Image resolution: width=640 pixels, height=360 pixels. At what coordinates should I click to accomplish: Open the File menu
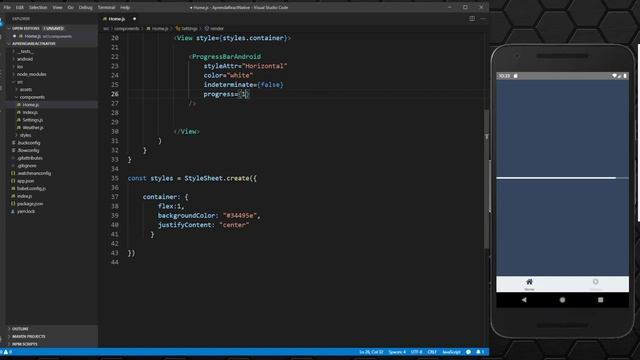coord(7,7)
